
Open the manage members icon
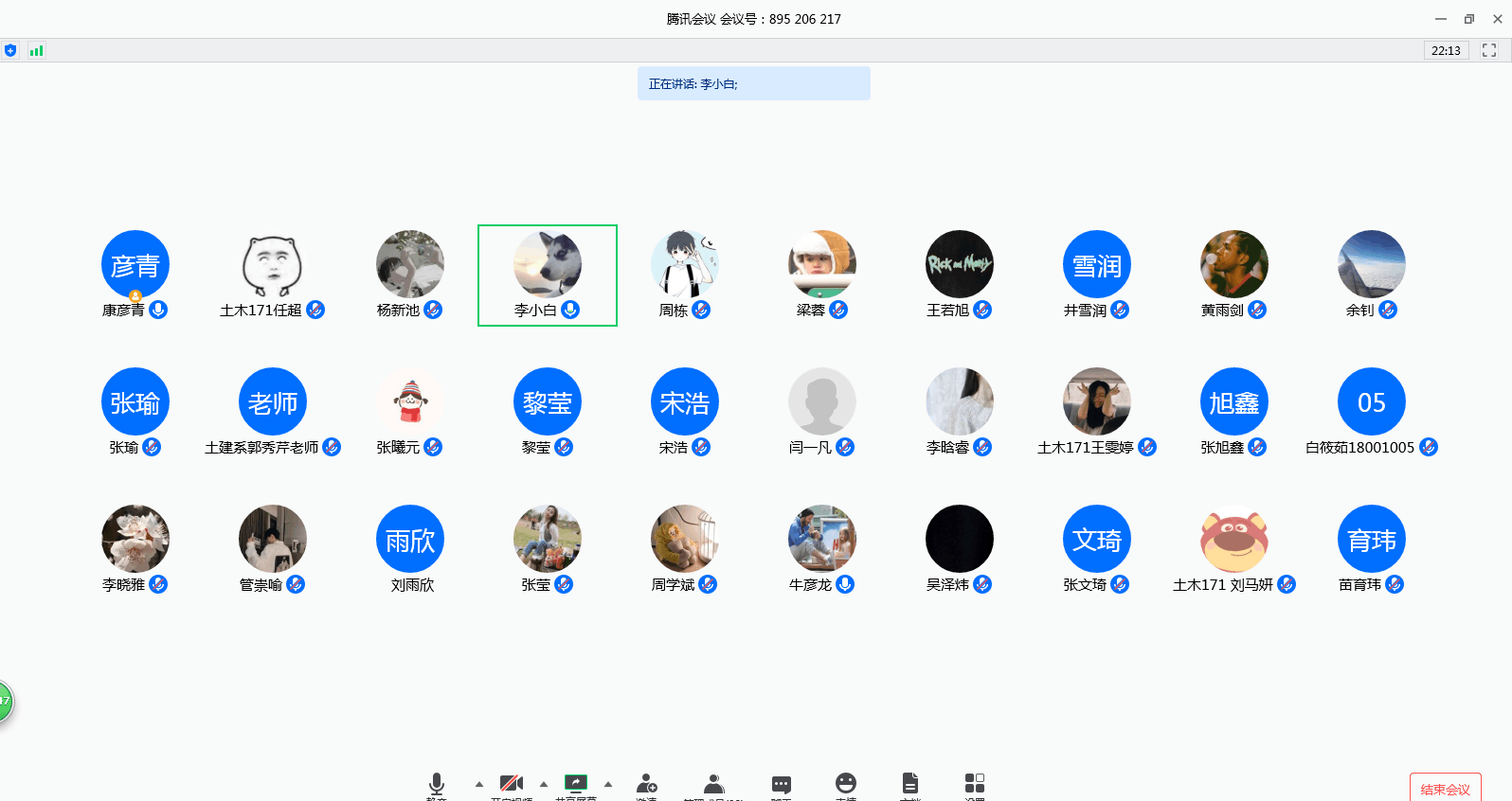pos(714,784)
